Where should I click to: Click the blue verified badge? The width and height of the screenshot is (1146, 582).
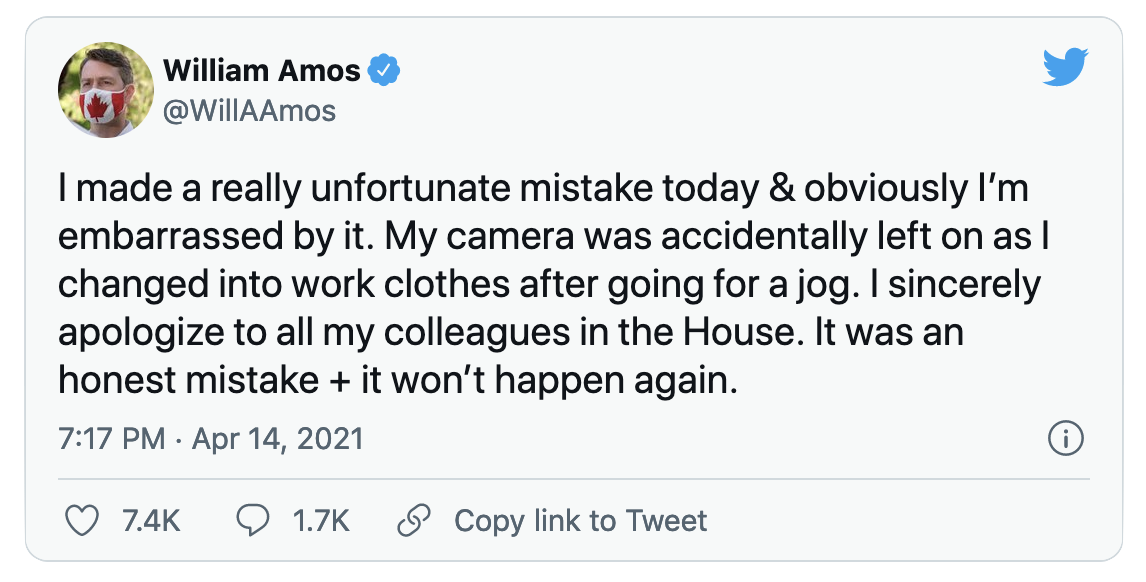pyautogui.click(x=384, y=71)
